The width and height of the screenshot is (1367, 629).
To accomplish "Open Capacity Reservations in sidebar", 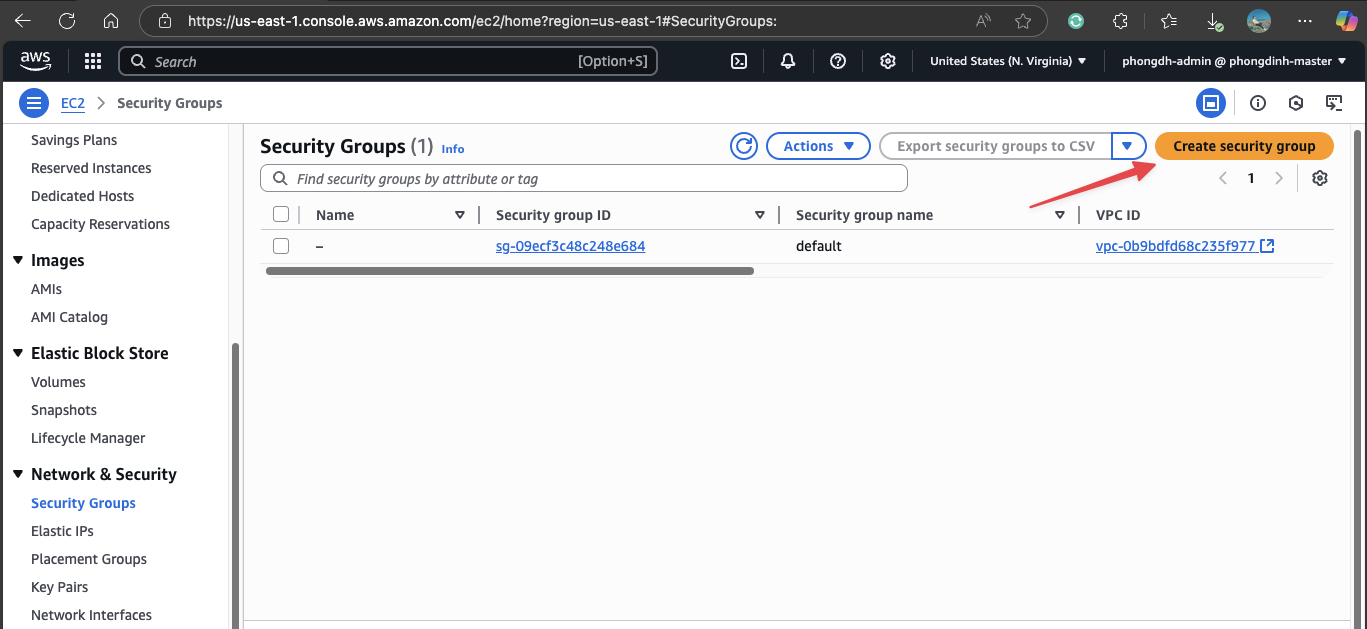I will [x=100, y=224].
